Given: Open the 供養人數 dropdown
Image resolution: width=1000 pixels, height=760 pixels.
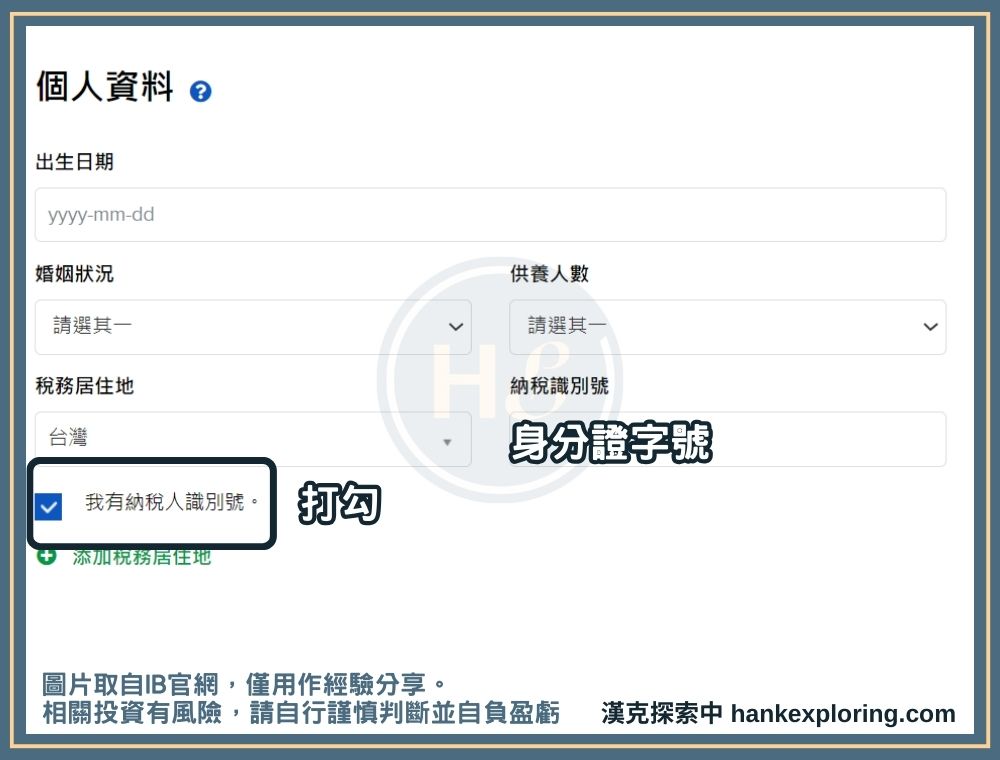Looking at the screenshot, I should (728, 327).
